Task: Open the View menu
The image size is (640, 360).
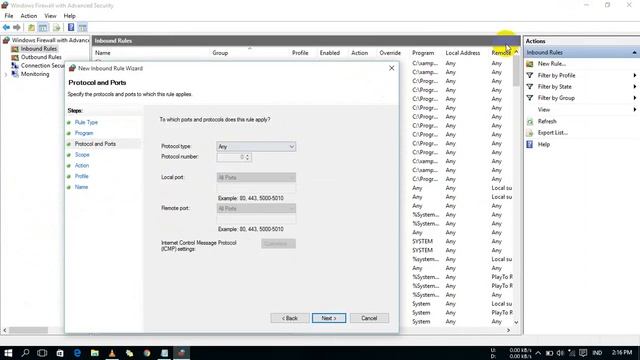Action: pyautogui.click(x=50, y=16)
